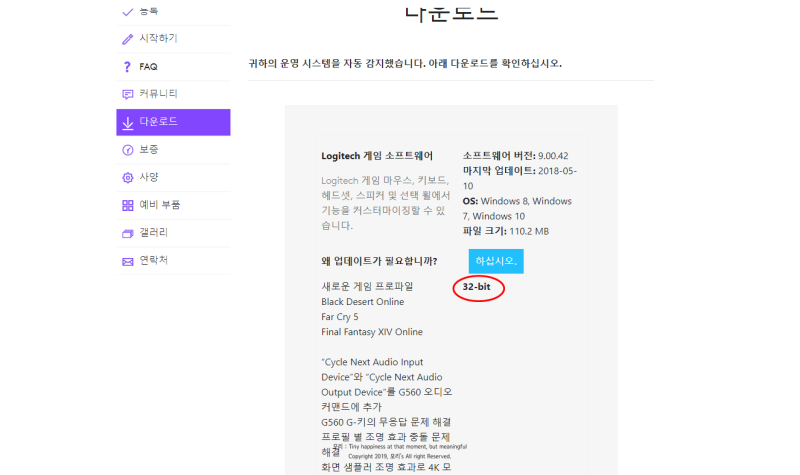This screenshot has height=475, width=800.
Task: Click the chat bubble icon beside 커뮤니티
Action: click(128, 94)
